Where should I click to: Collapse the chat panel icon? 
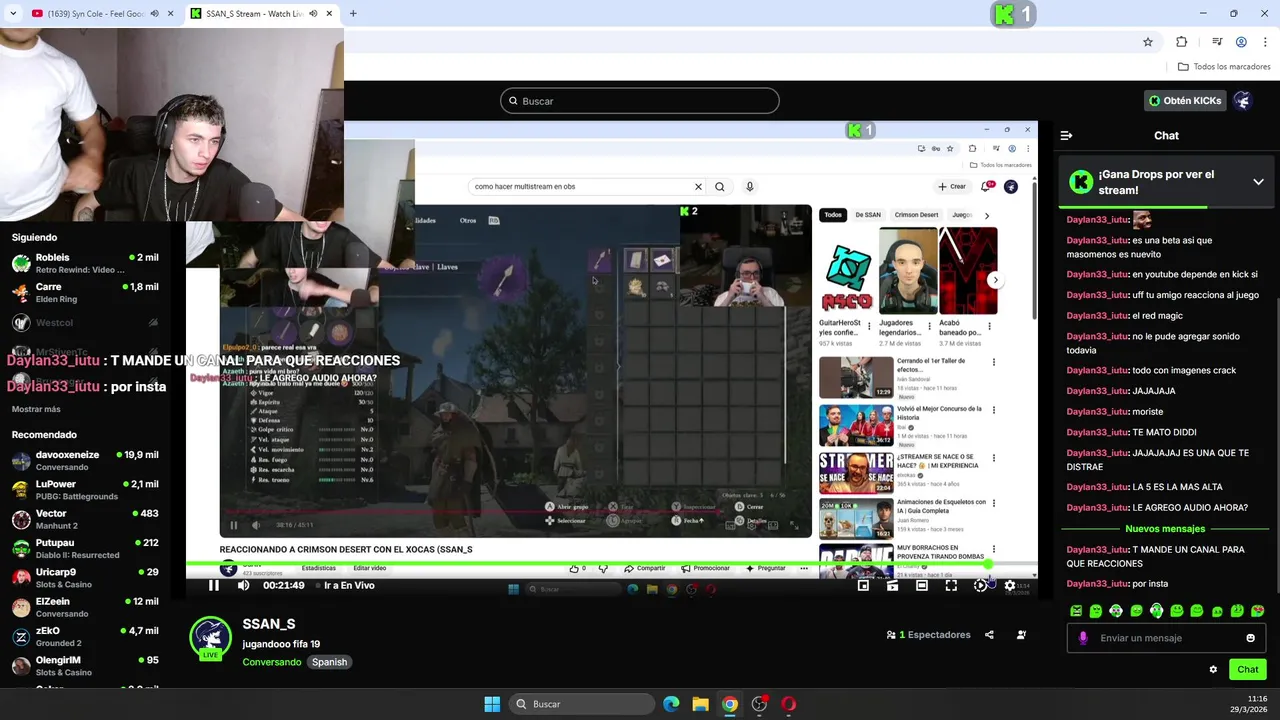coord(1066,135)
